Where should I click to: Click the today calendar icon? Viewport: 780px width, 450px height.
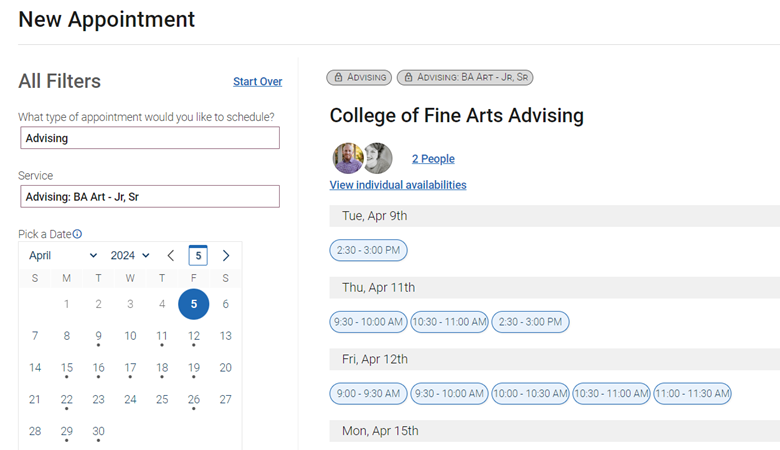pyautogui.click(x=198, y=256)
